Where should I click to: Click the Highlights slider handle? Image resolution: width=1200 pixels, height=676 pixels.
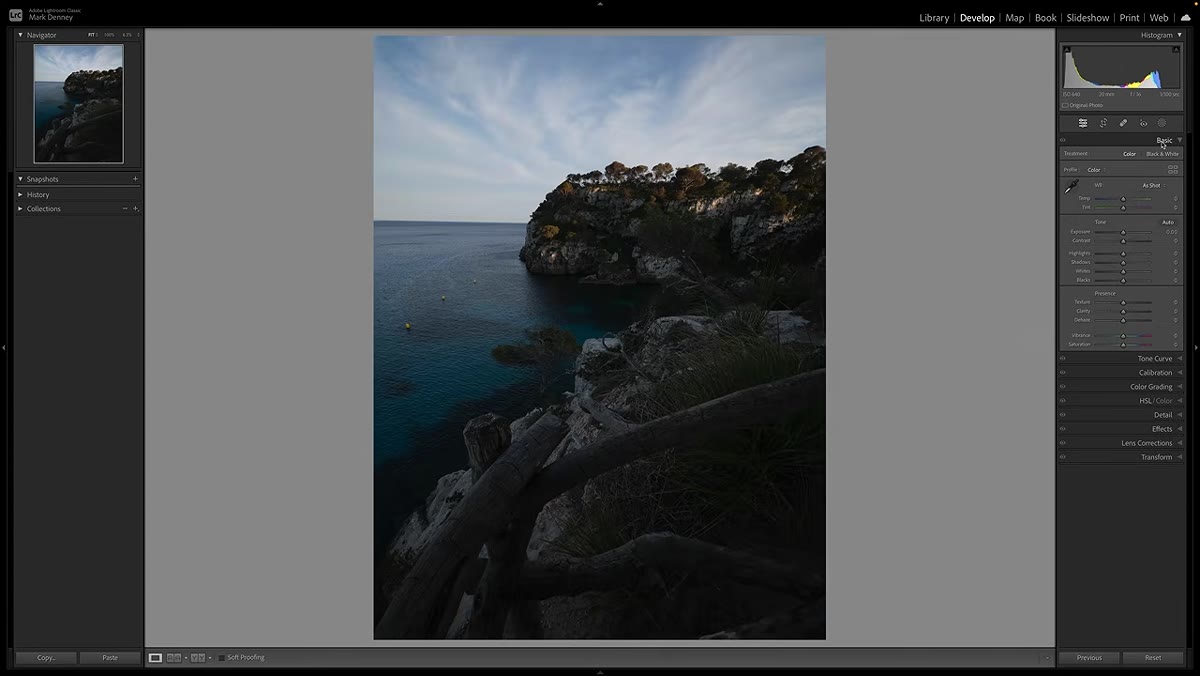coord(1123,254)
